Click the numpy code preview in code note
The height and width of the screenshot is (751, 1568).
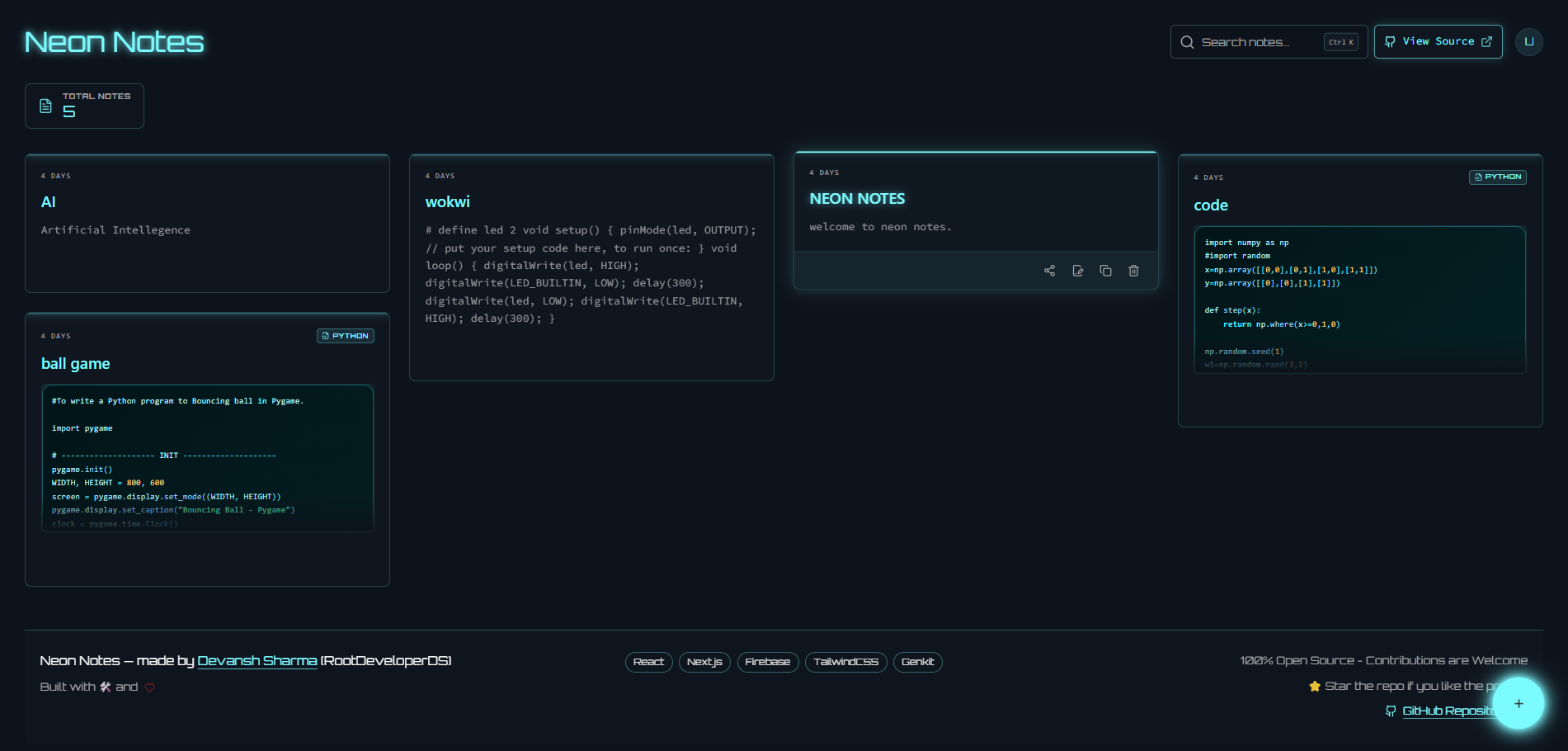[1359, 300]
